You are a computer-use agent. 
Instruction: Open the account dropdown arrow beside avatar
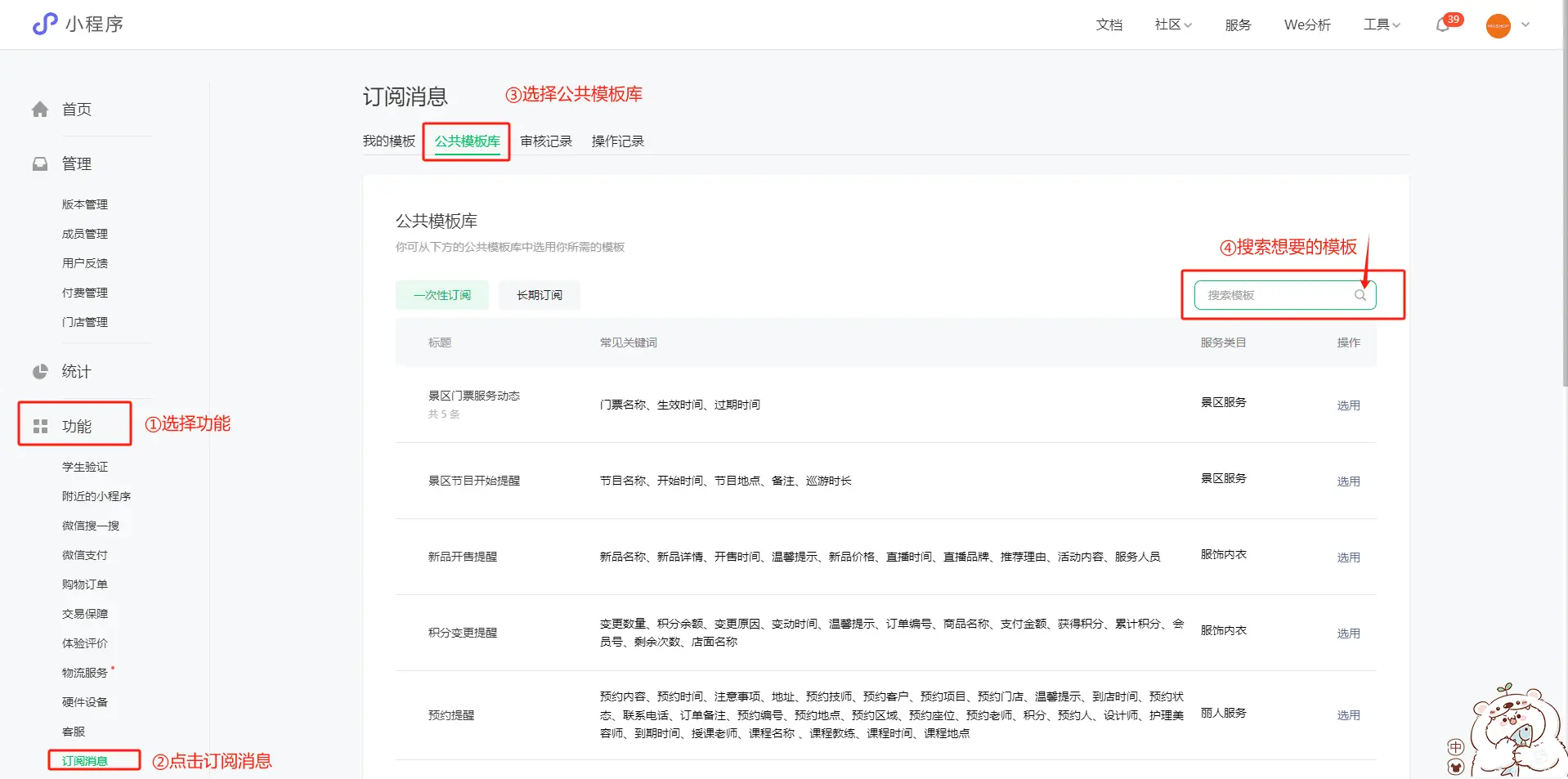[x=1525, y=25]
